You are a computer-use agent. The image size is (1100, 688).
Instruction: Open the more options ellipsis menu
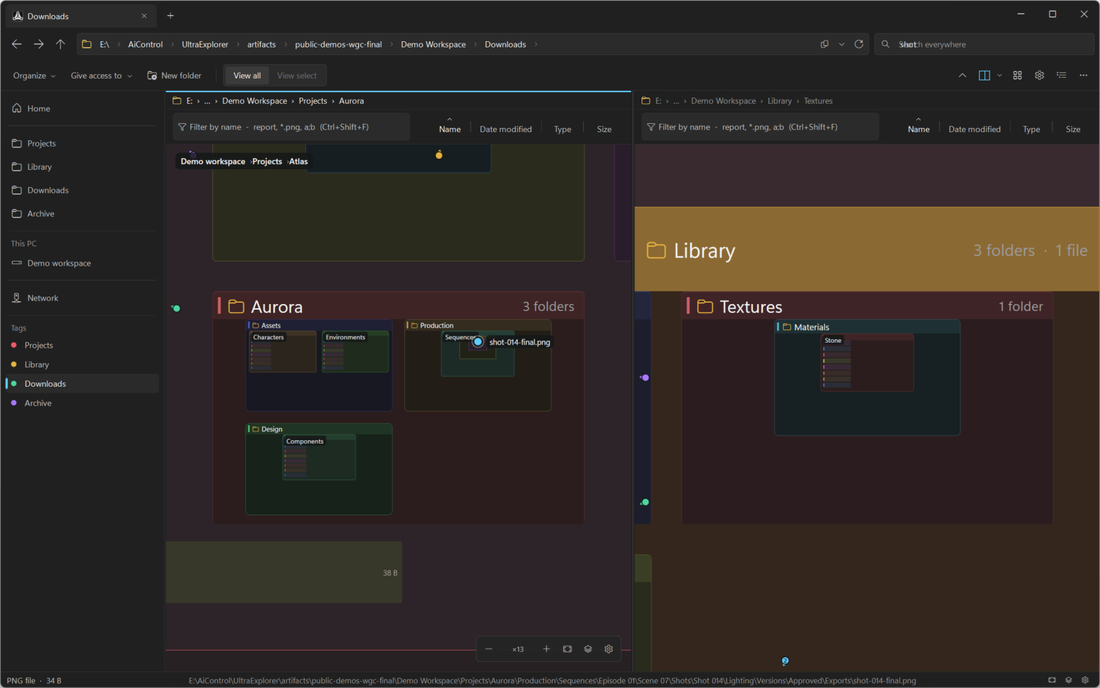click(x=1083, y=76)
